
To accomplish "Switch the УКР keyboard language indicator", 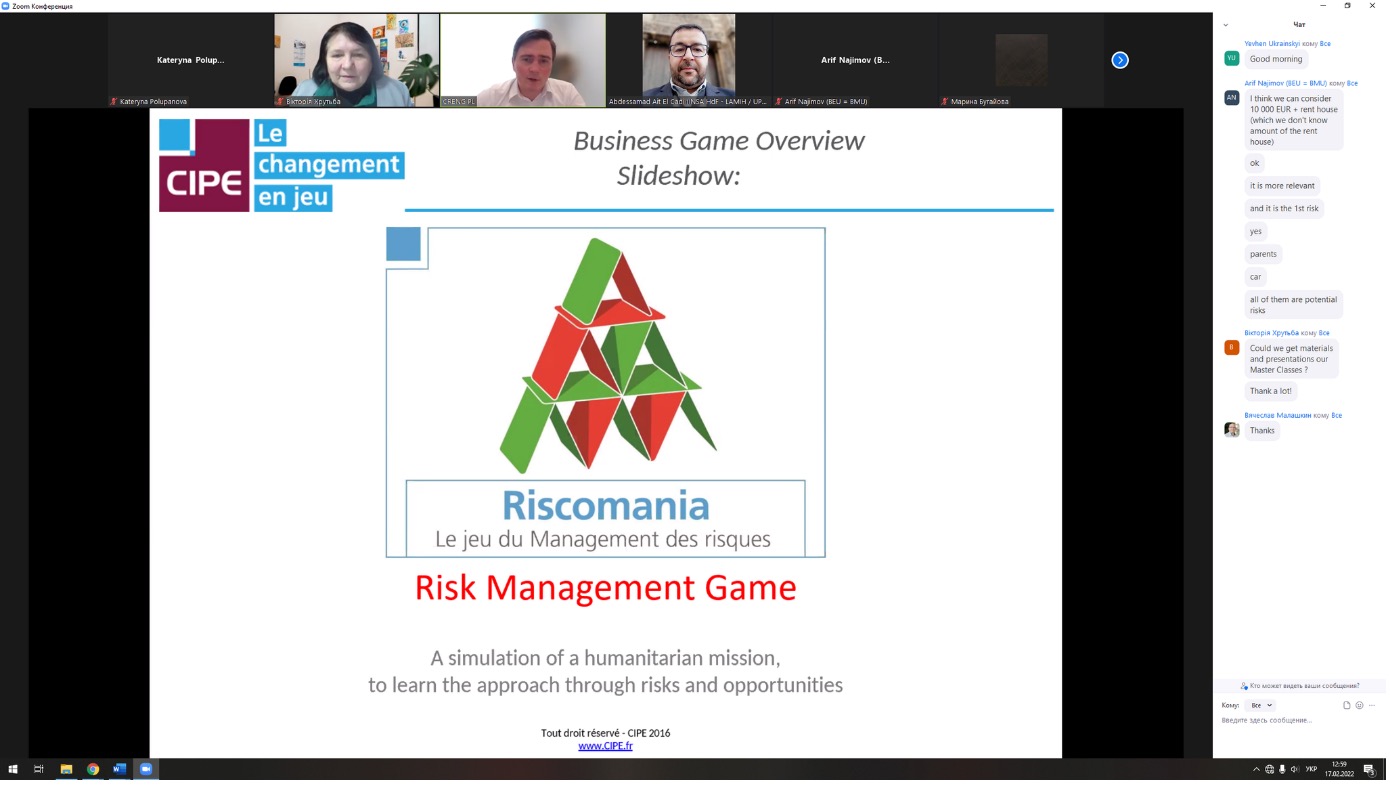I will click(1312, 769).
